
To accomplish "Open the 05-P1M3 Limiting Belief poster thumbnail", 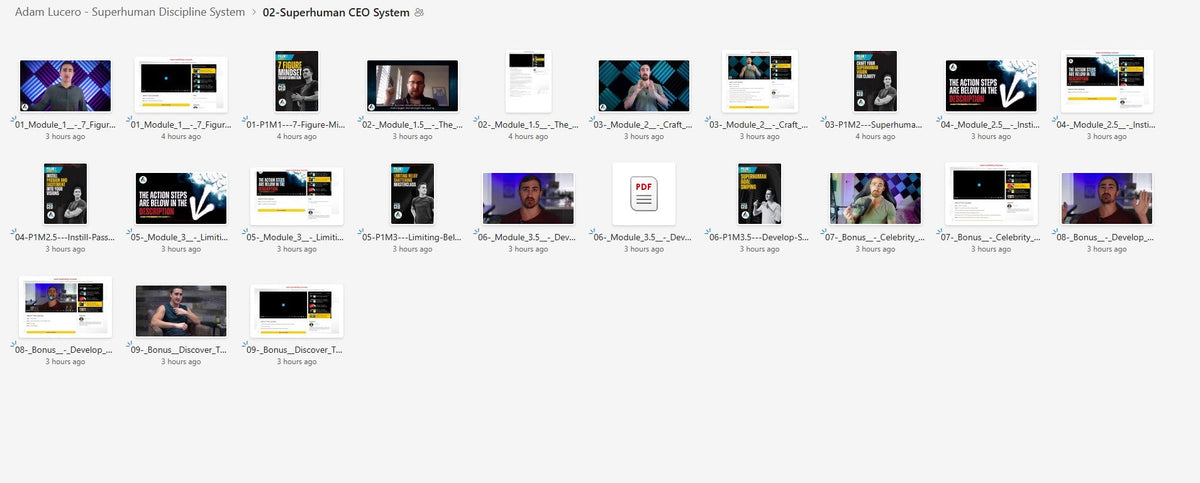I will 412,193.
